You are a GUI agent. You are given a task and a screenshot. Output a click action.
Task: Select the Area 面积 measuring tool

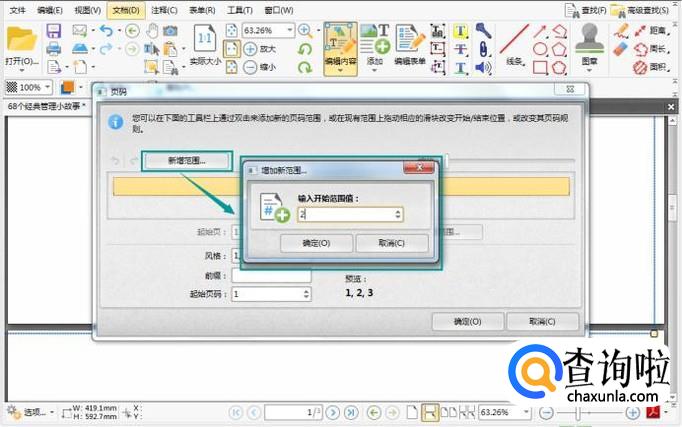(652, 67)
